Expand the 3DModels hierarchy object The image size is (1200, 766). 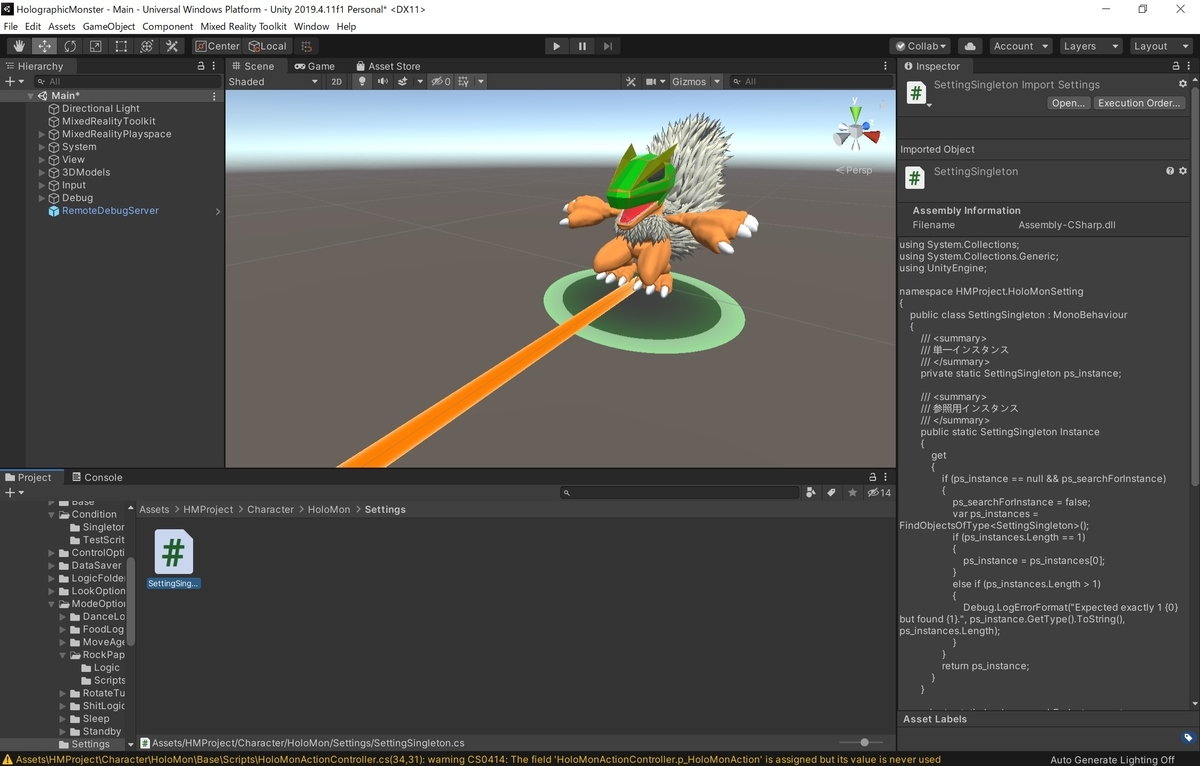click(42, 172)
